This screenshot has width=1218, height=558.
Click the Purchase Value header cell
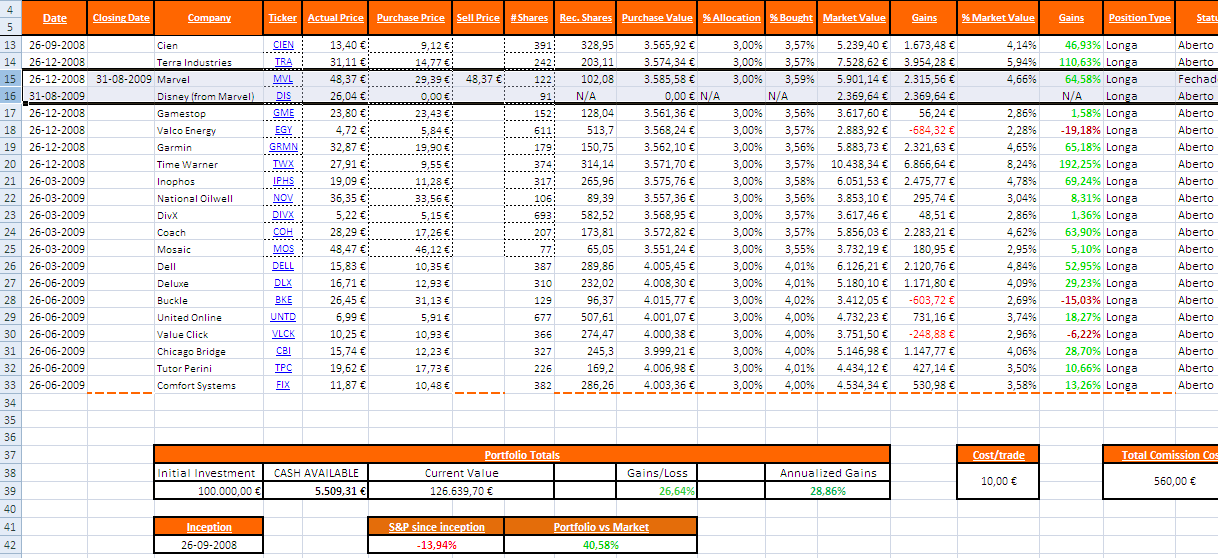pos(657,18)
